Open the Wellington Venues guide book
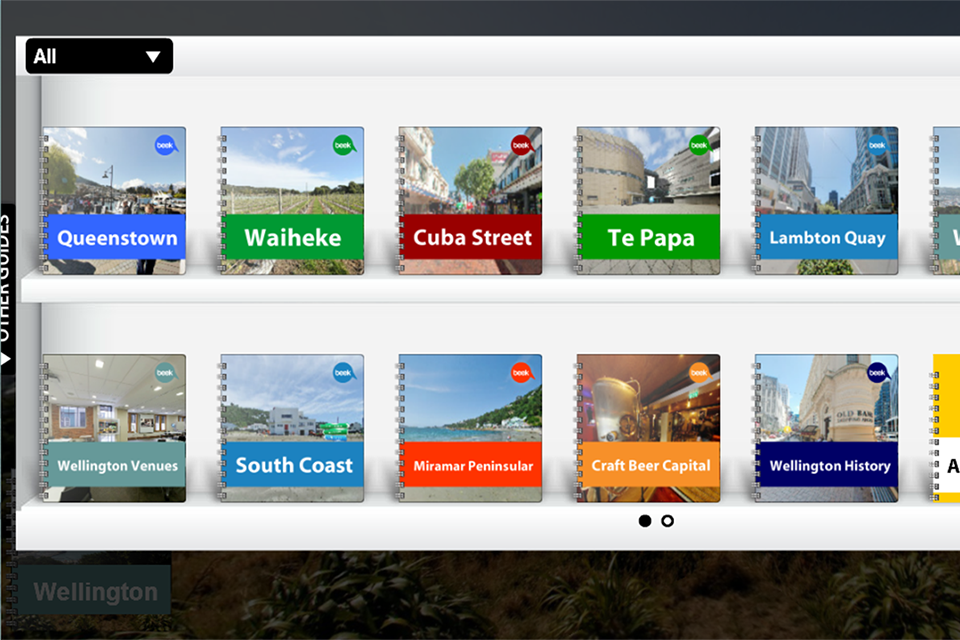 (114, 428)
